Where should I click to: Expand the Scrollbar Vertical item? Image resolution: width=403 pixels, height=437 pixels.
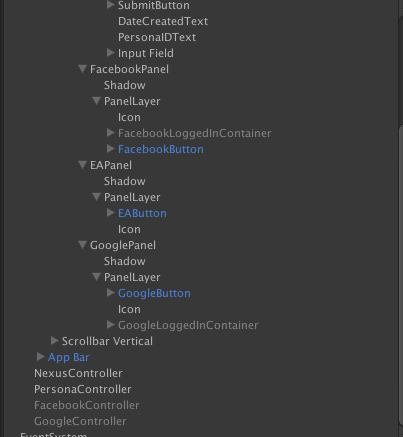coord(55,341)
